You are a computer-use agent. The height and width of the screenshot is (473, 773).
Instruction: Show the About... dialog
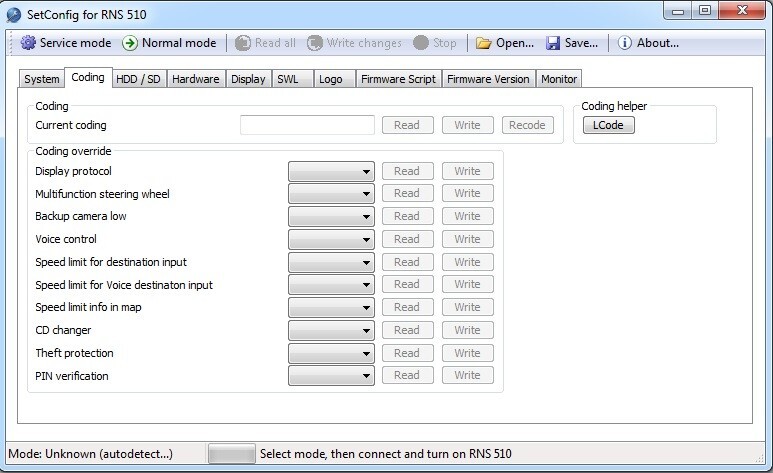tap(648, 43)
